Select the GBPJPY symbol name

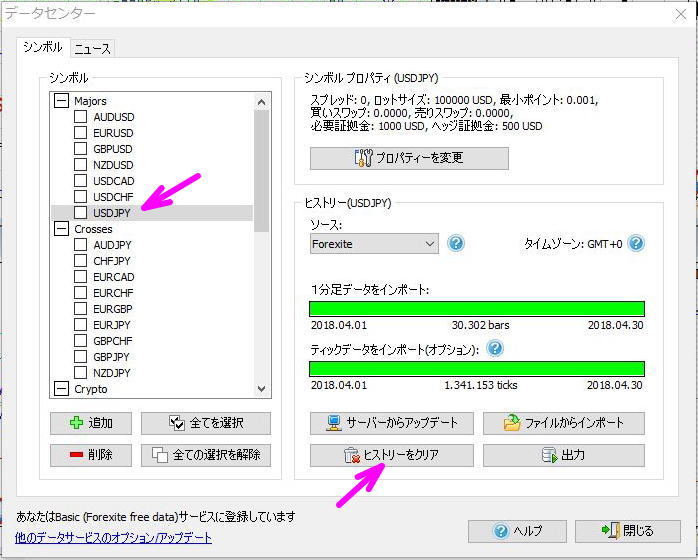(x=111, y=357)
